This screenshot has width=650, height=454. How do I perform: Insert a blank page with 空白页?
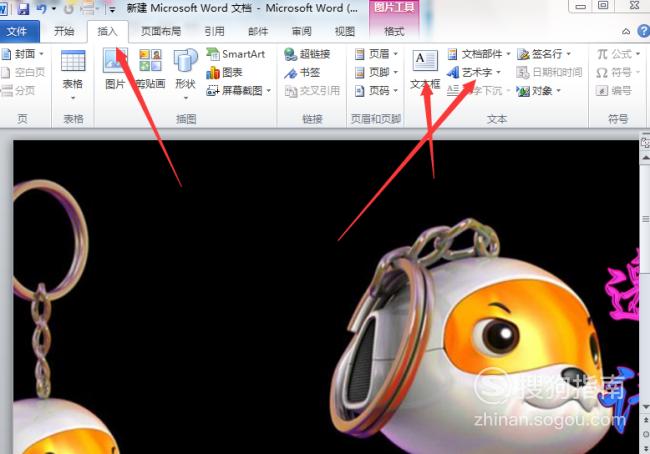click(23, 72)
